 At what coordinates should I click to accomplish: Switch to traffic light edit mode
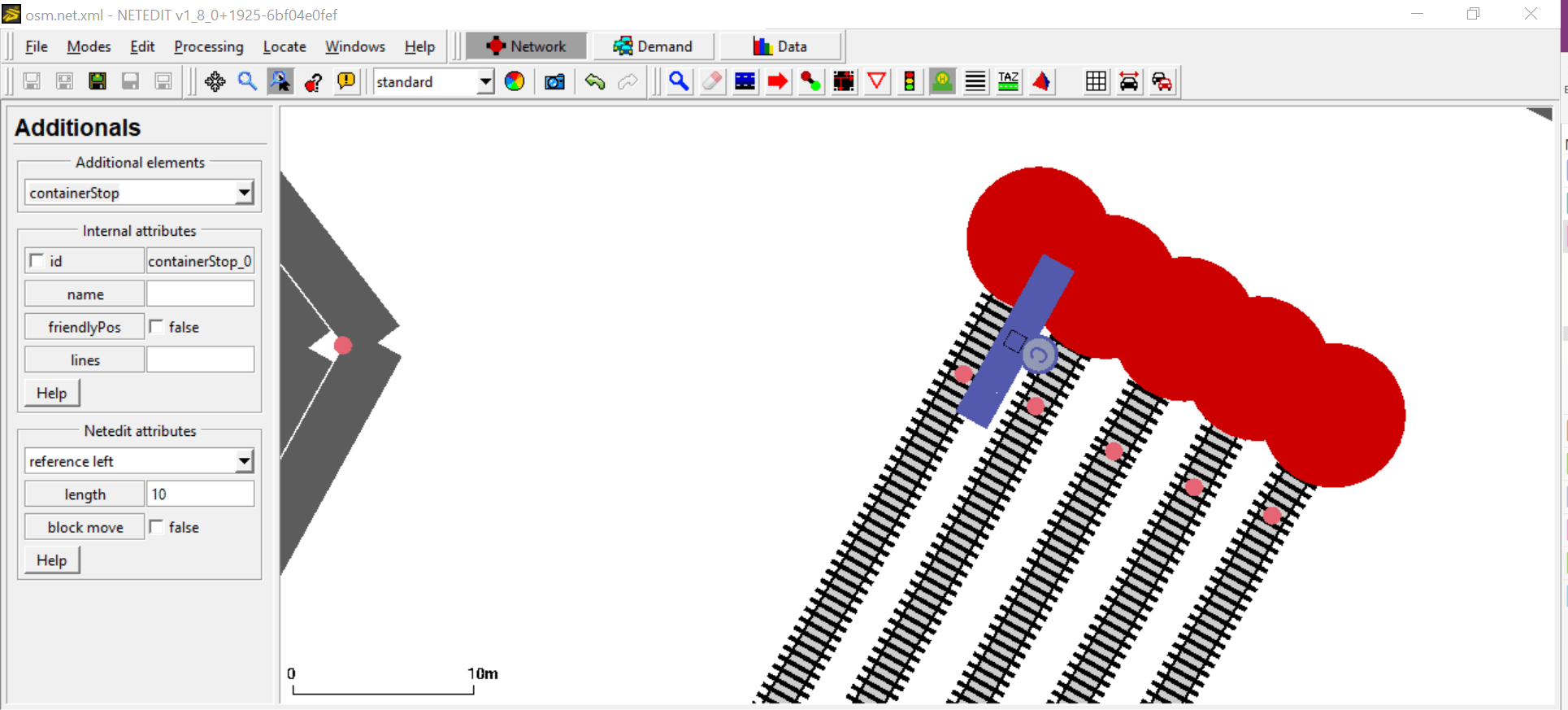(910, 81)
